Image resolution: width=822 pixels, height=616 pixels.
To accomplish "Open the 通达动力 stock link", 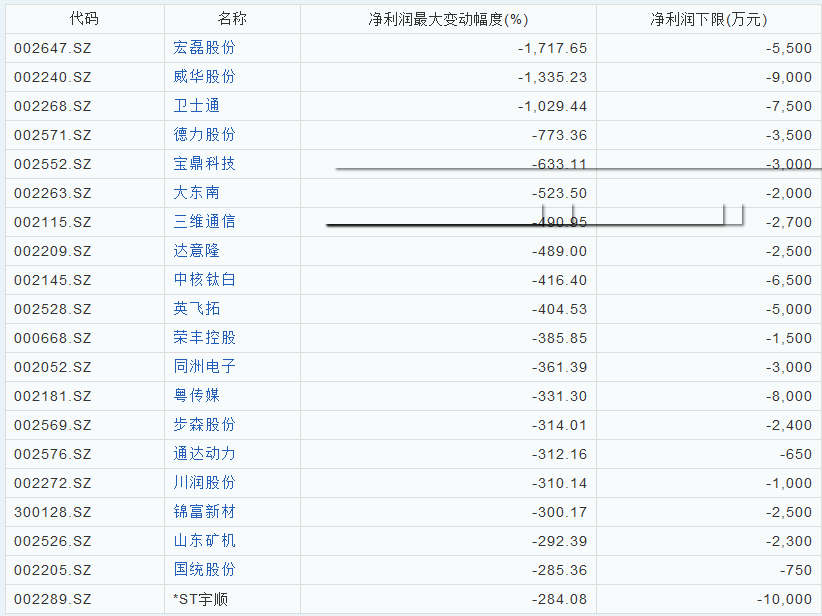I will pyautogui.click(x=204, y=453).
